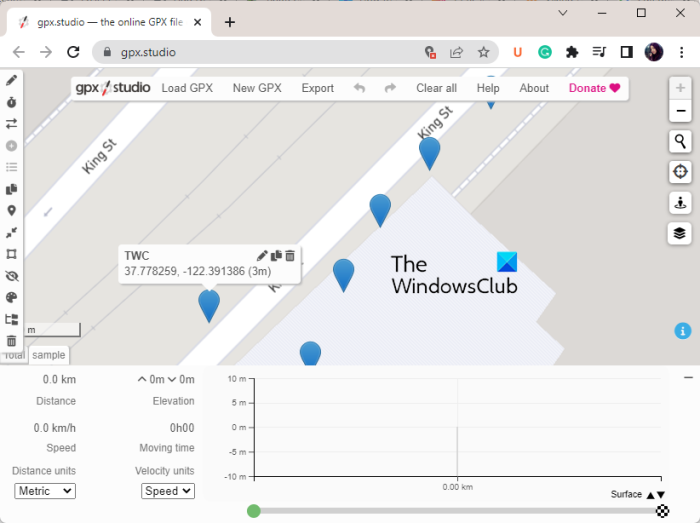Click New GPX in toolbar
The image size is (700, 523).
pos(257,88)
